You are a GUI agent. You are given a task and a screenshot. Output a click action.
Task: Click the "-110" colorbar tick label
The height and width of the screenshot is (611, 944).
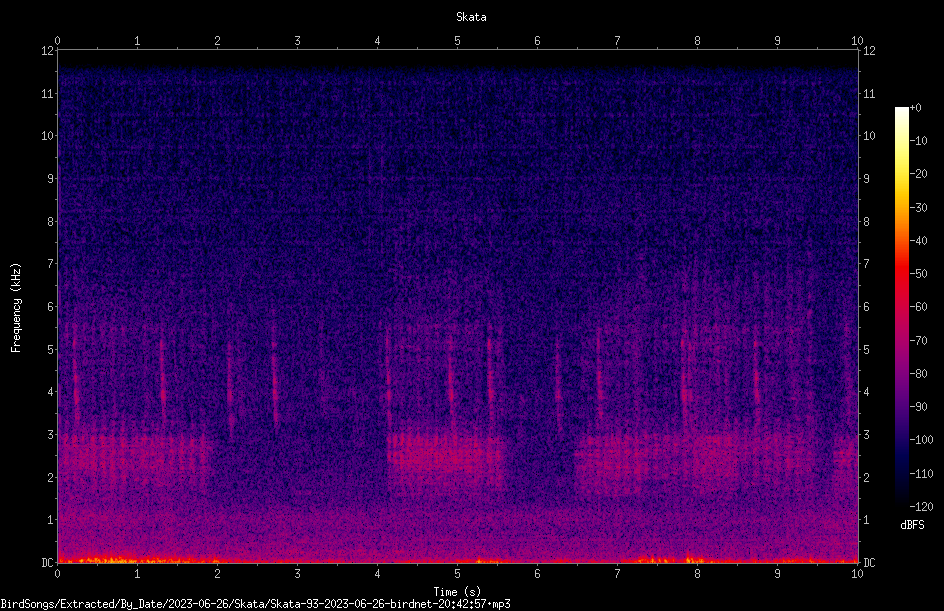click(x=922, y=474)
